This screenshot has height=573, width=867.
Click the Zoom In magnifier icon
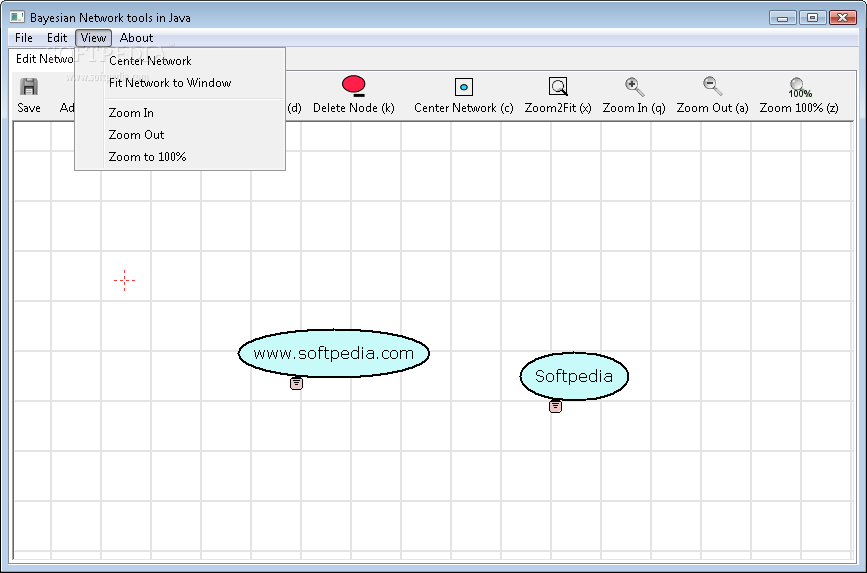(x=634, y=87)
